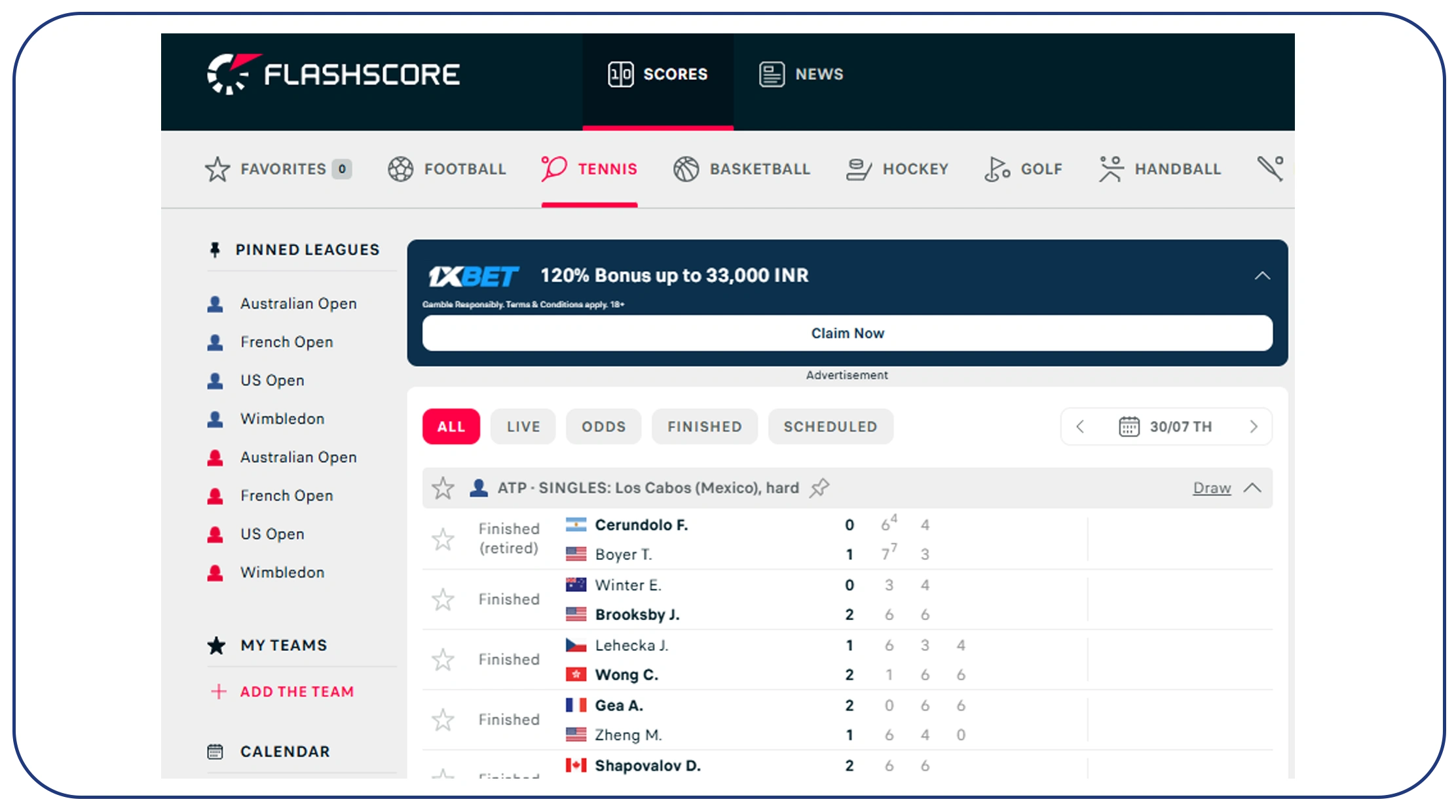This screenshot has width=1456, height=812.
Task: Click the Calendar sidebar icon
Action: pyautogui.click(x=215, y=752)
